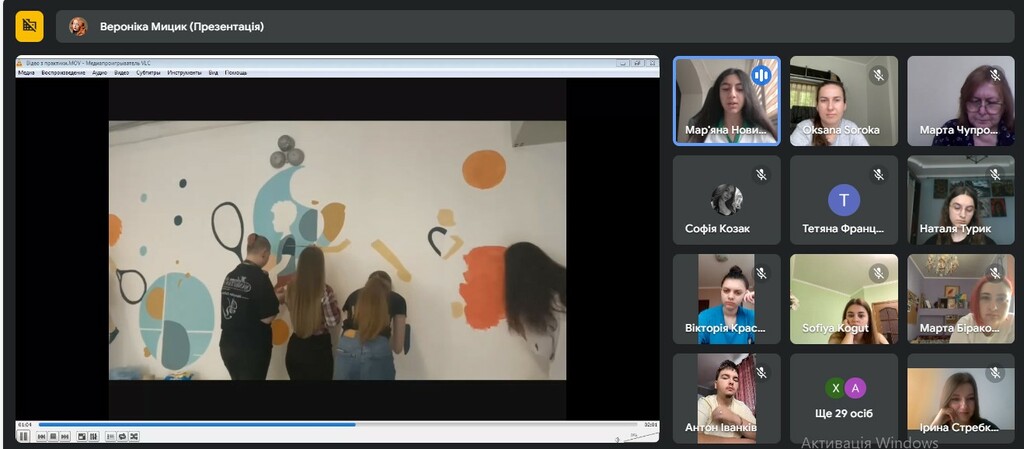The image size is (1024, 449).
Task: Open the Медиа menu in VLC
Action: point(26,73)
